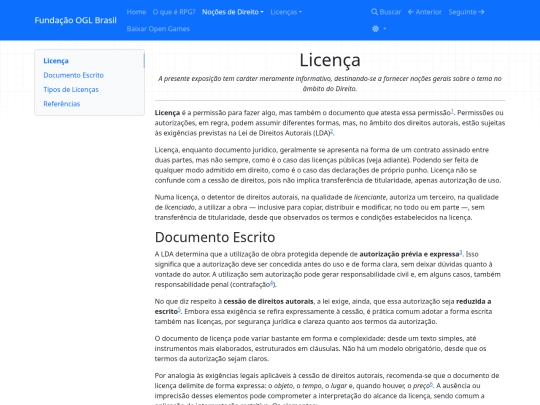
Task: Open footnote 4 after 'contrafação'
Action: click(x=271, y=283)
